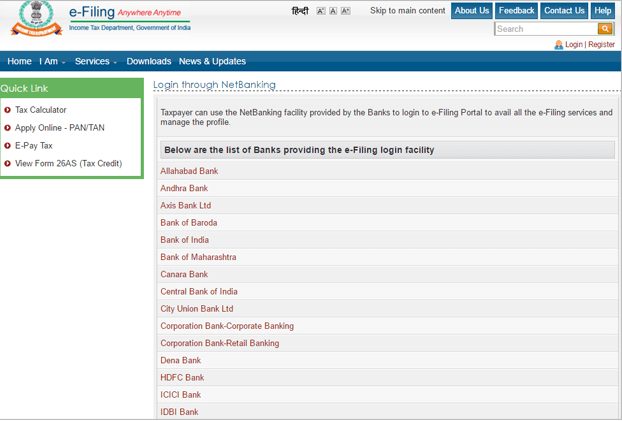Choose Axis Bank Ltd
The image size is (622, 421).
coord(186,206)
